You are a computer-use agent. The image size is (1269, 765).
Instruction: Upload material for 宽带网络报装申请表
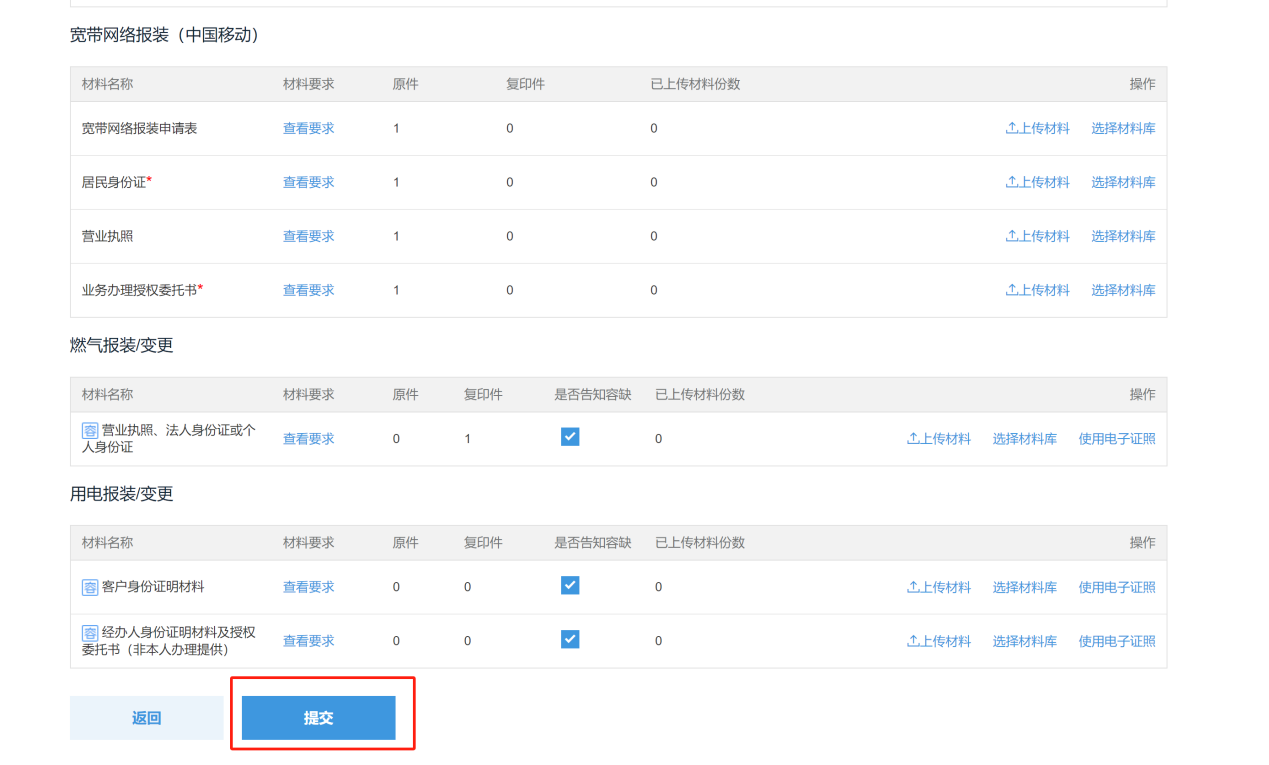click(x=1037, y=128)
